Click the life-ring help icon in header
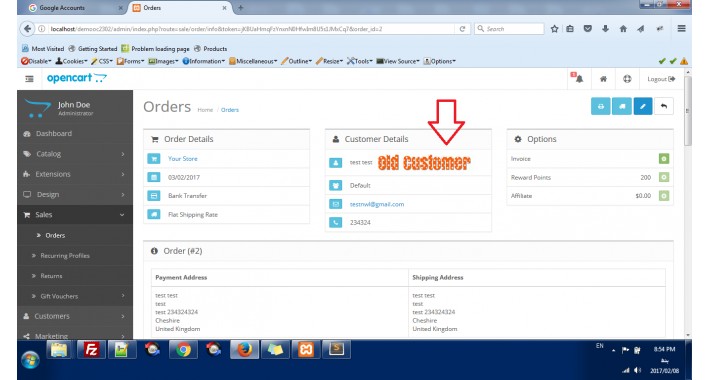The image size is (710, 380). (627, 79)
